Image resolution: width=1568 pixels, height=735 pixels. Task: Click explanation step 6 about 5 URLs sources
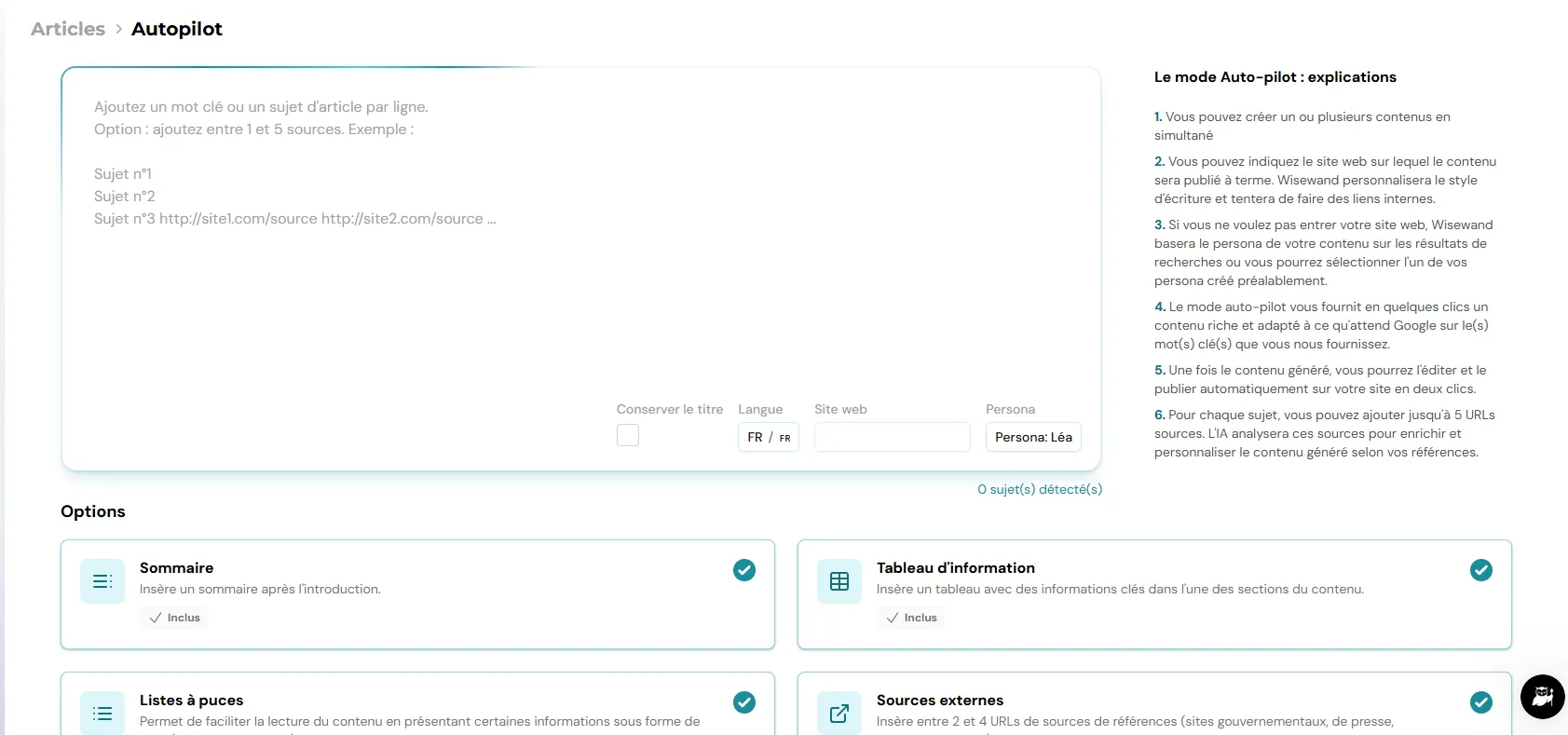coord(1325,433)
